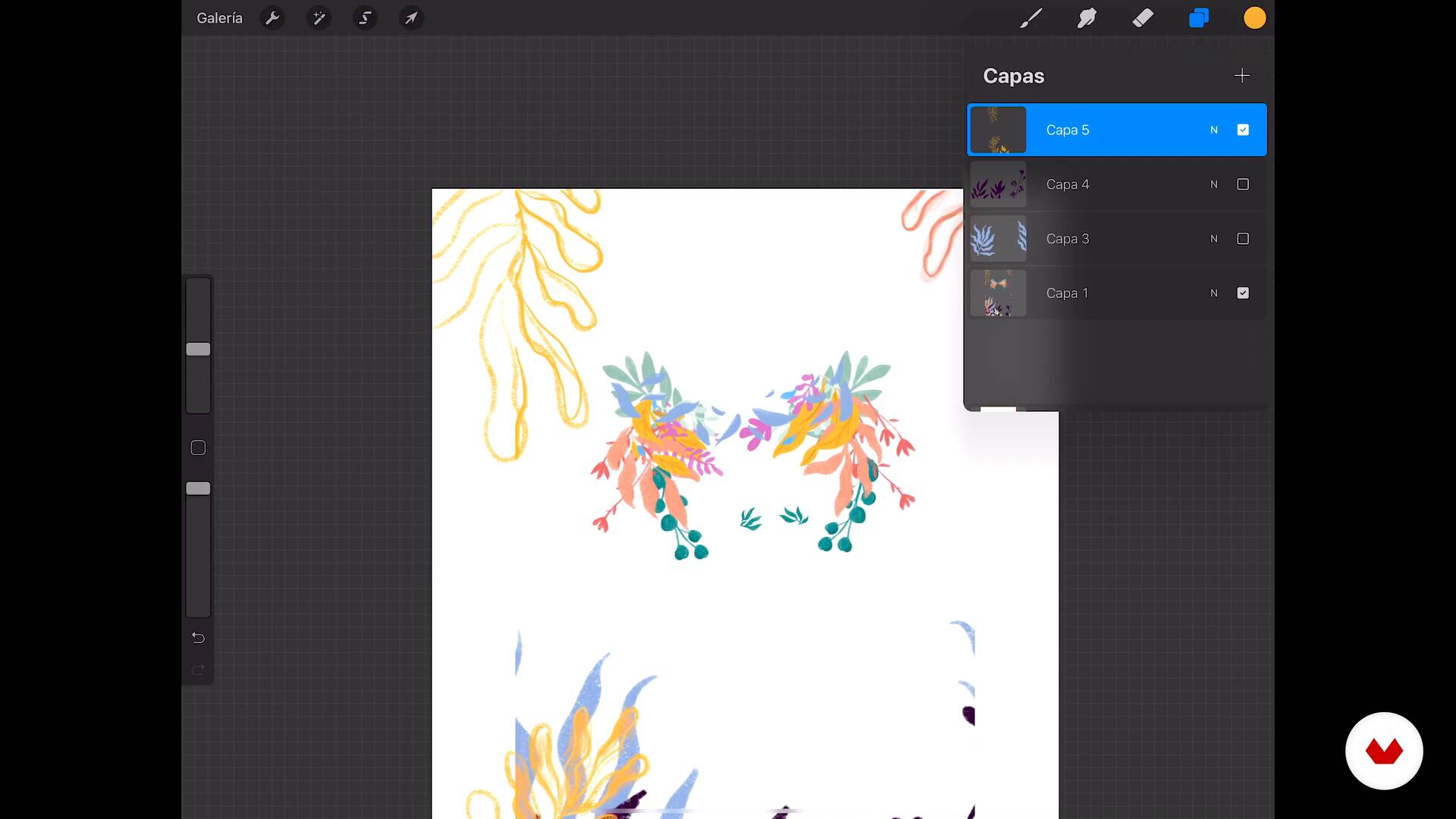Image resolution: width=1456 pixels, height=819 pixels.
Task: Open the Adjustments magic wand menu
Action: tap(318, 17)
